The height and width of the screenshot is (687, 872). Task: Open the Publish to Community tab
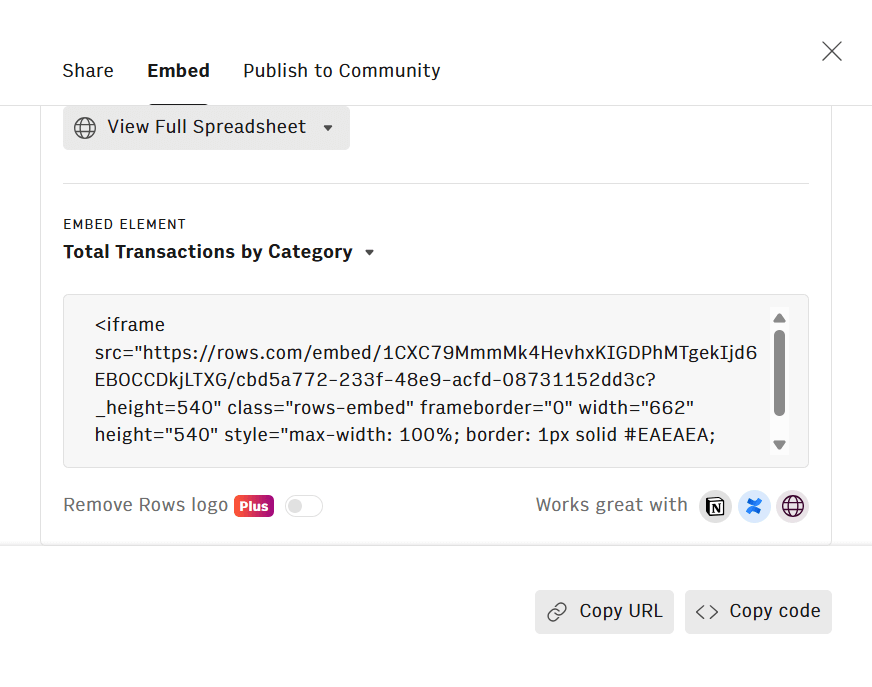tap(341, 70)
